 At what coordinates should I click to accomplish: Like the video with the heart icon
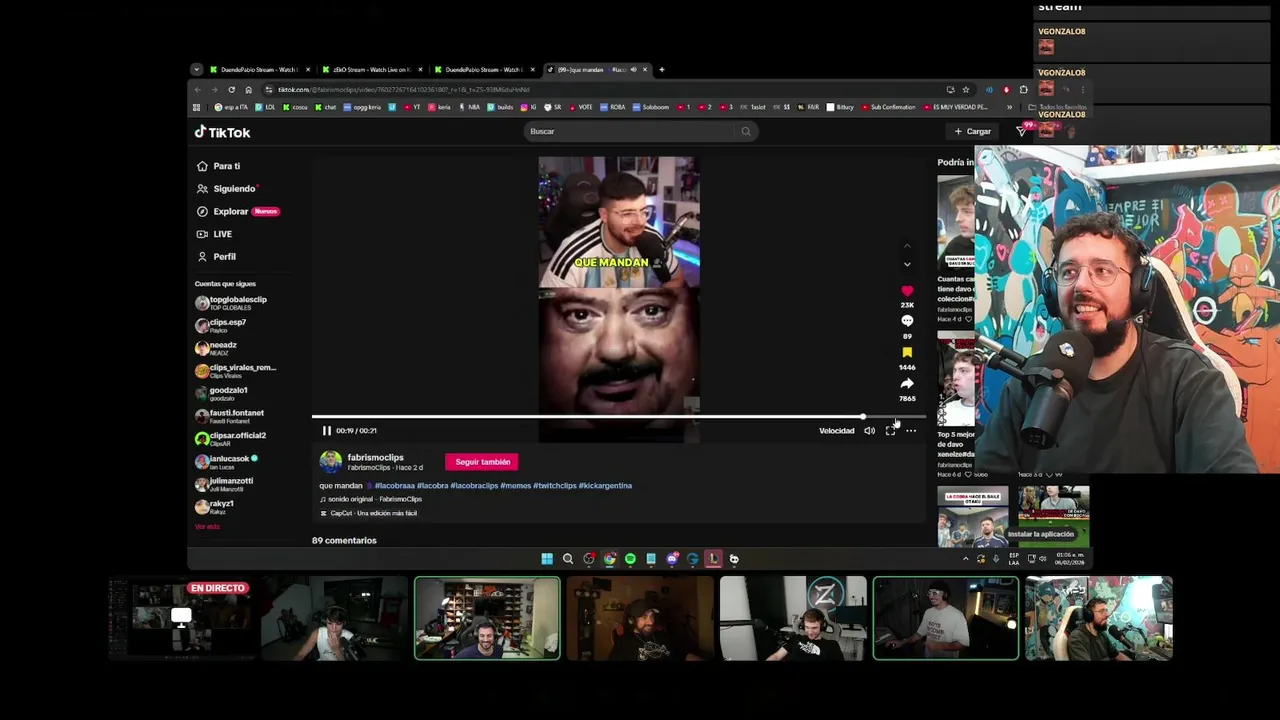(x=907, y=291)
